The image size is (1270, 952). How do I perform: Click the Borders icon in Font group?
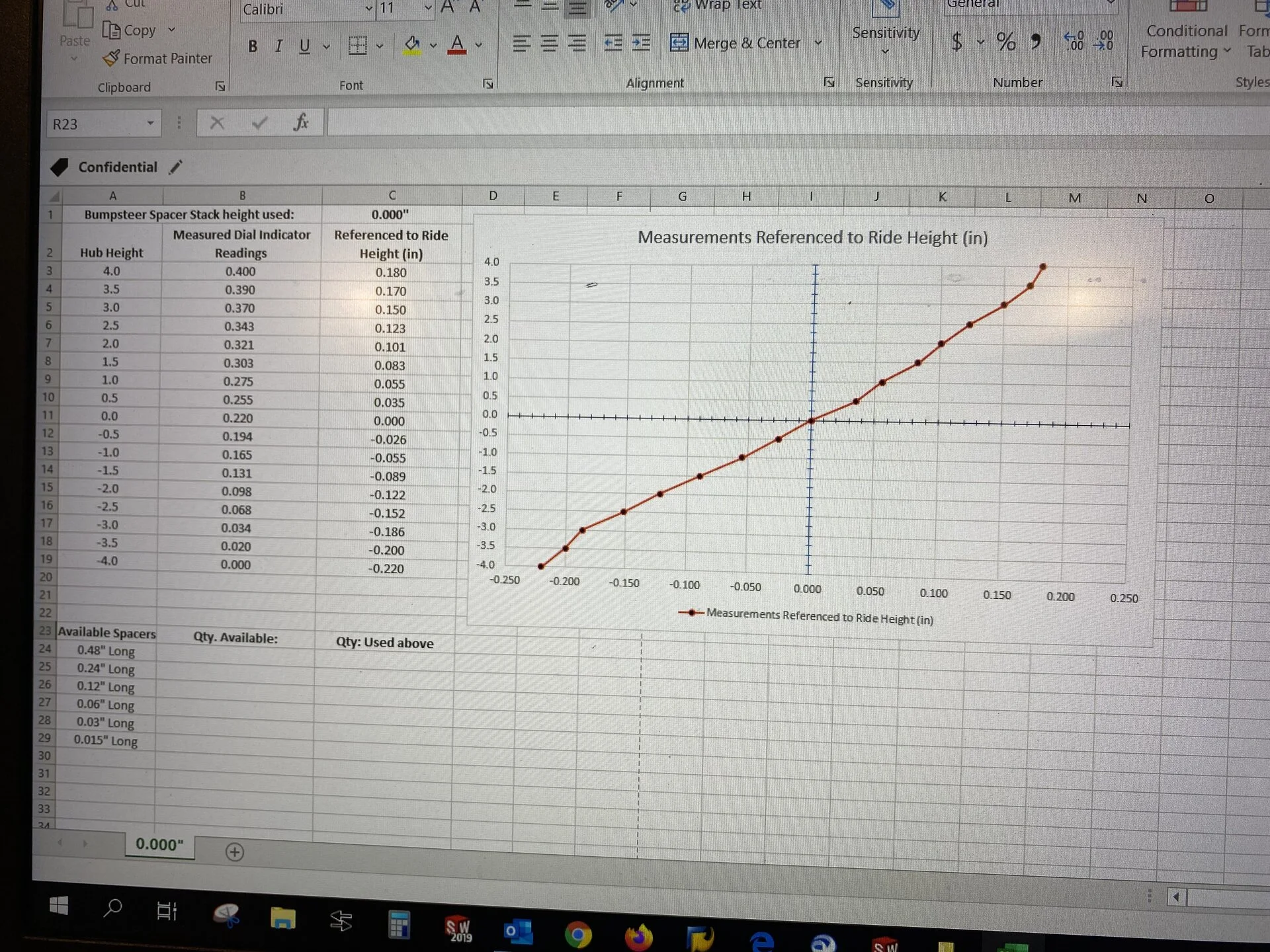click(357, 46)
